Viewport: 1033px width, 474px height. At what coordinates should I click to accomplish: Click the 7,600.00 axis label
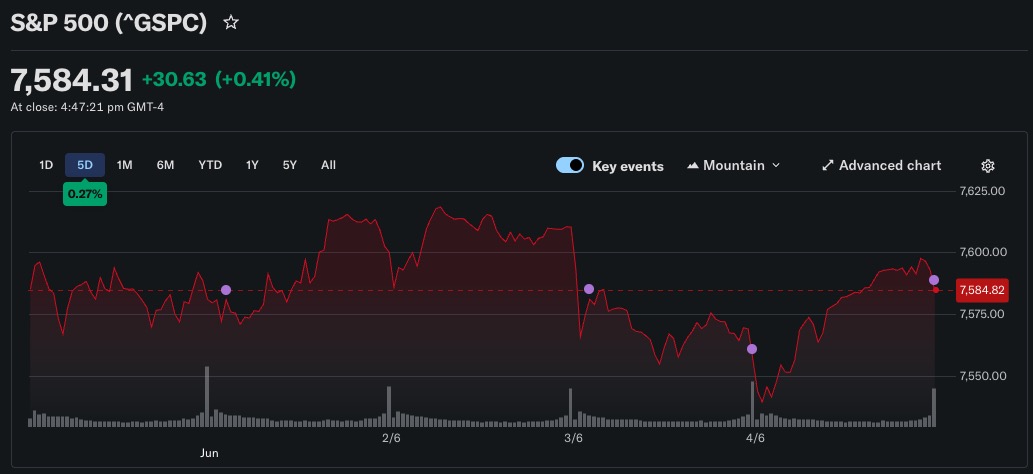(x=982, y=252)
